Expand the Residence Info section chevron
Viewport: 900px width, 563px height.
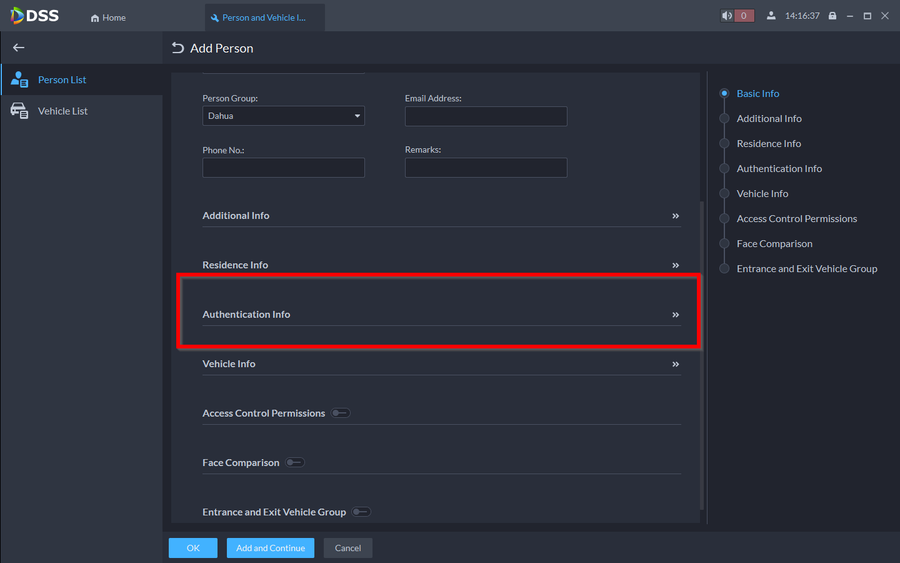(676, 265)
